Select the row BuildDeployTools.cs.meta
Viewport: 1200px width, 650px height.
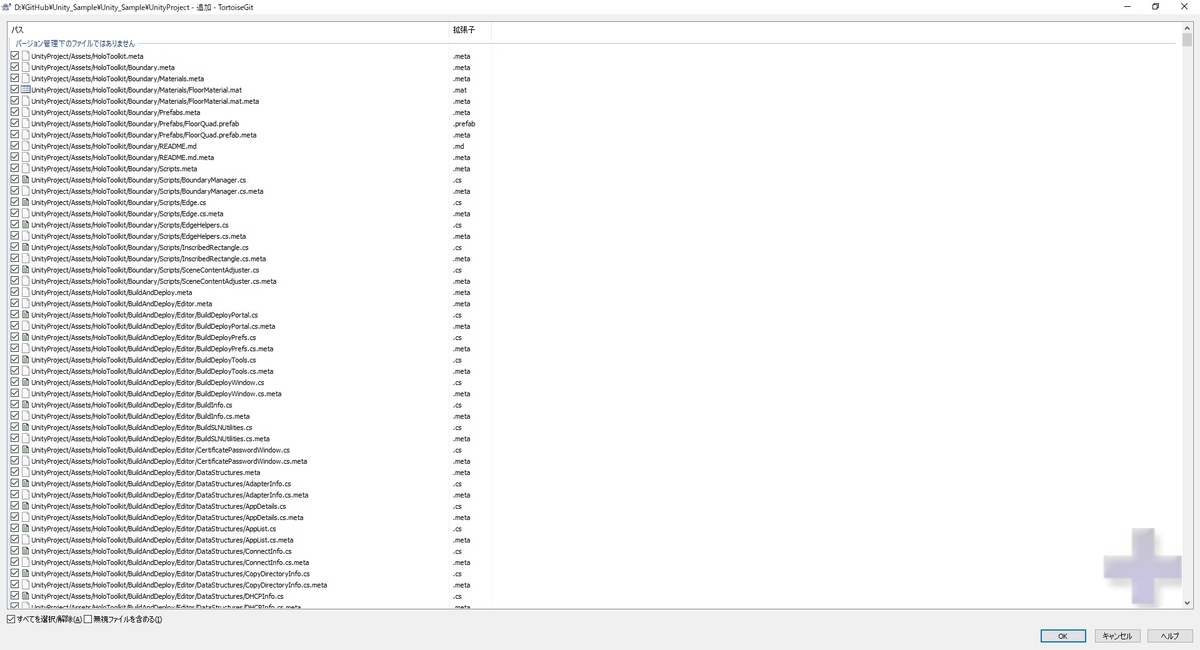click(250, 371)
